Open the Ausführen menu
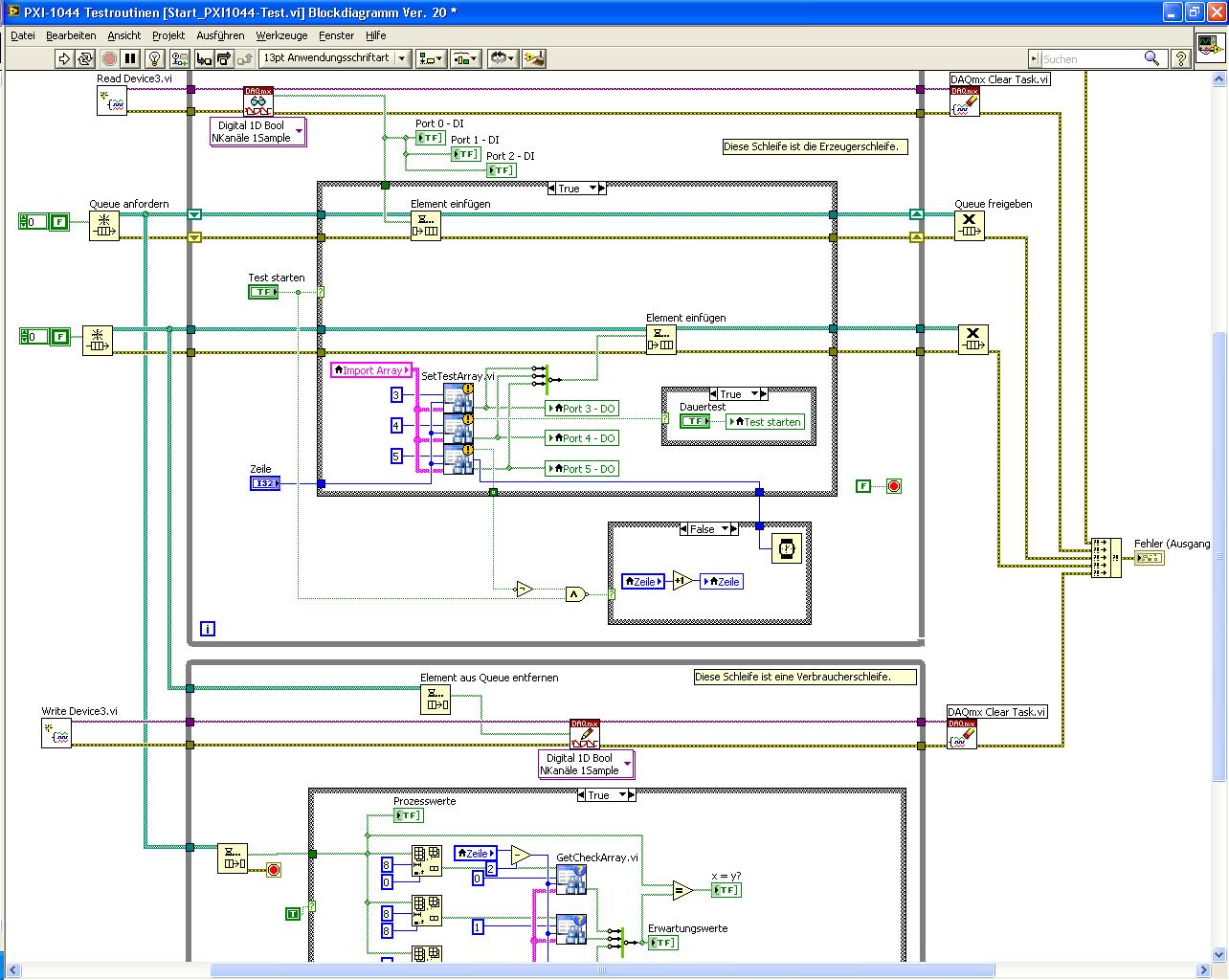 pos(220,35)
